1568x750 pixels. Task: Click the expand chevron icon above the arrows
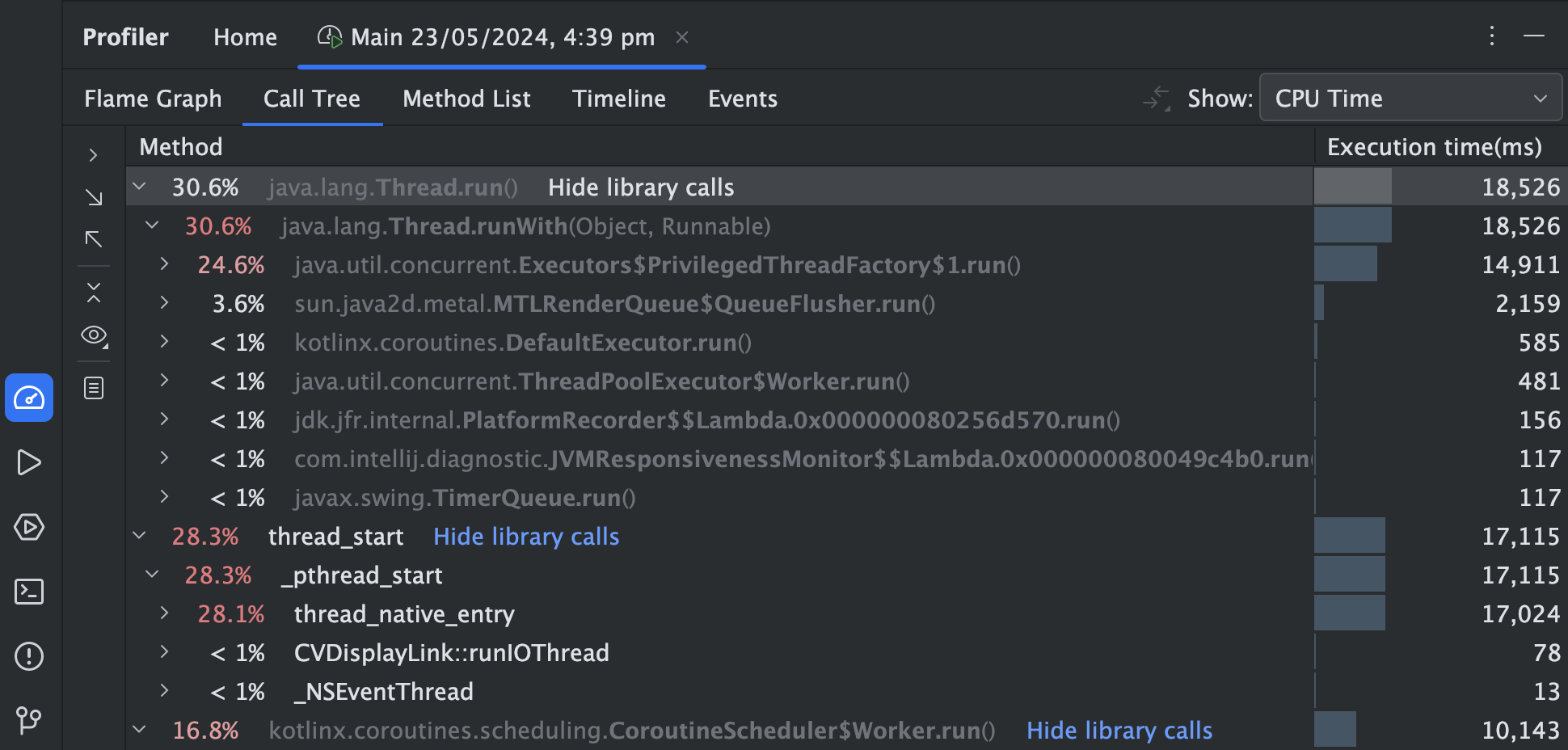point(94,154)
